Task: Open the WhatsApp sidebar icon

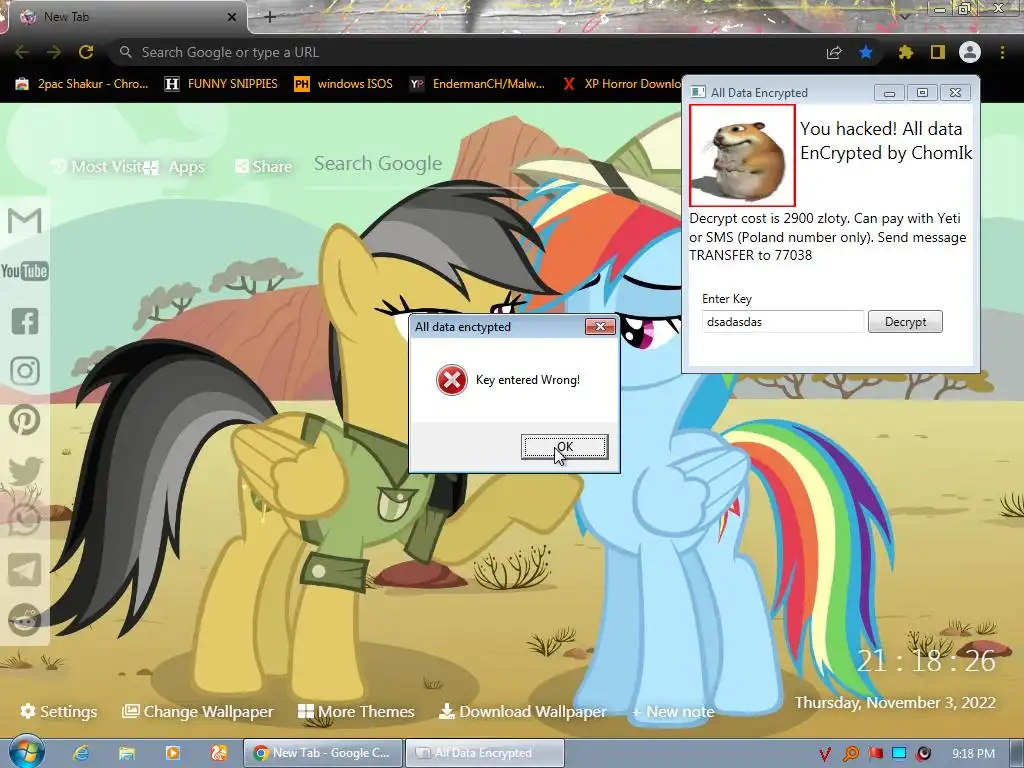Action: point(25,521)
